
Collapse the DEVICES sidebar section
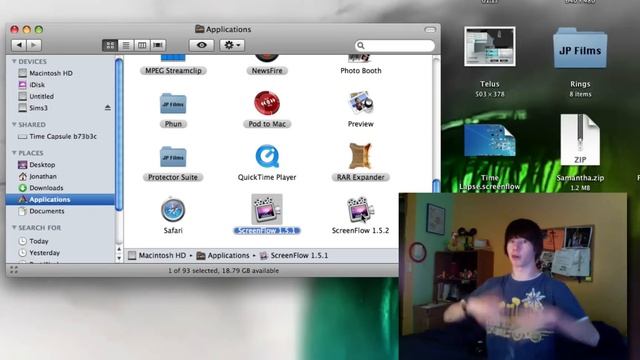[14, 61]
